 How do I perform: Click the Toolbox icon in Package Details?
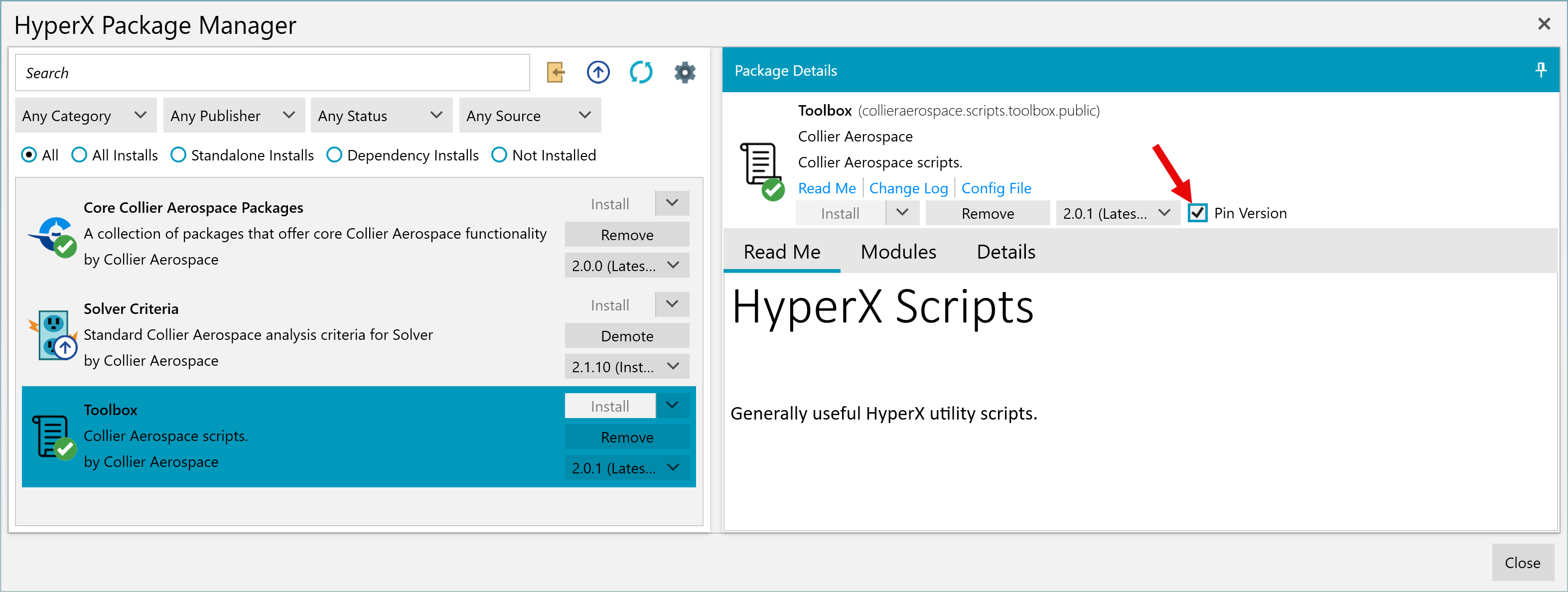(761, 171)
